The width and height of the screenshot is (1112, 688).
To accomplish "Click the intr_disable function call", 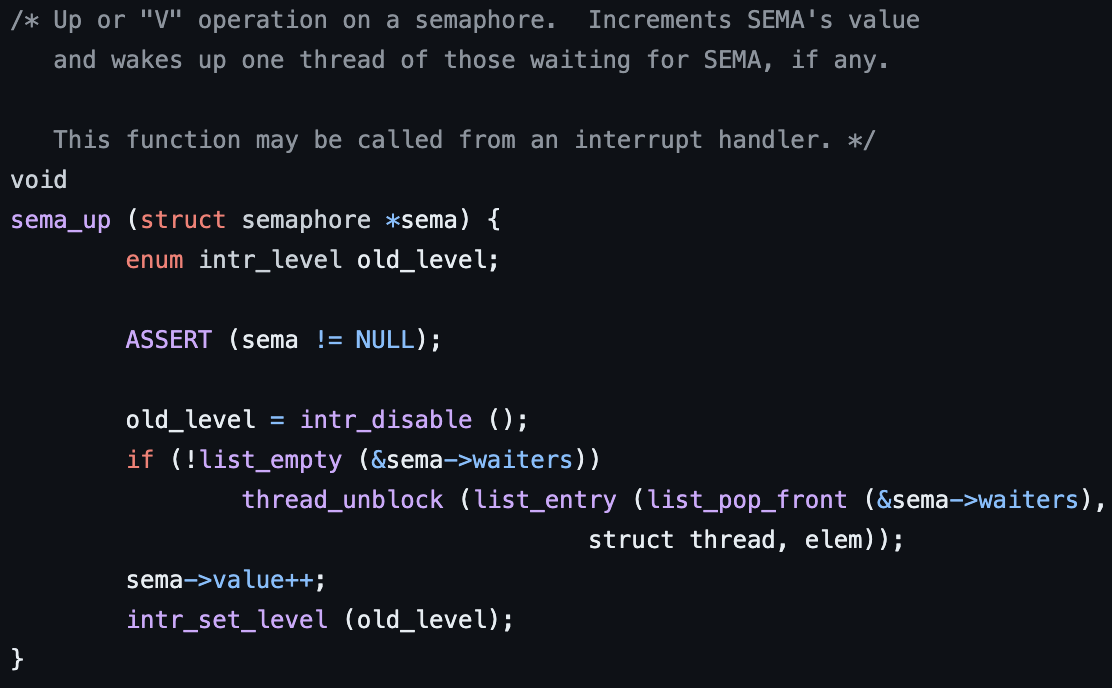I will point(386,420).
